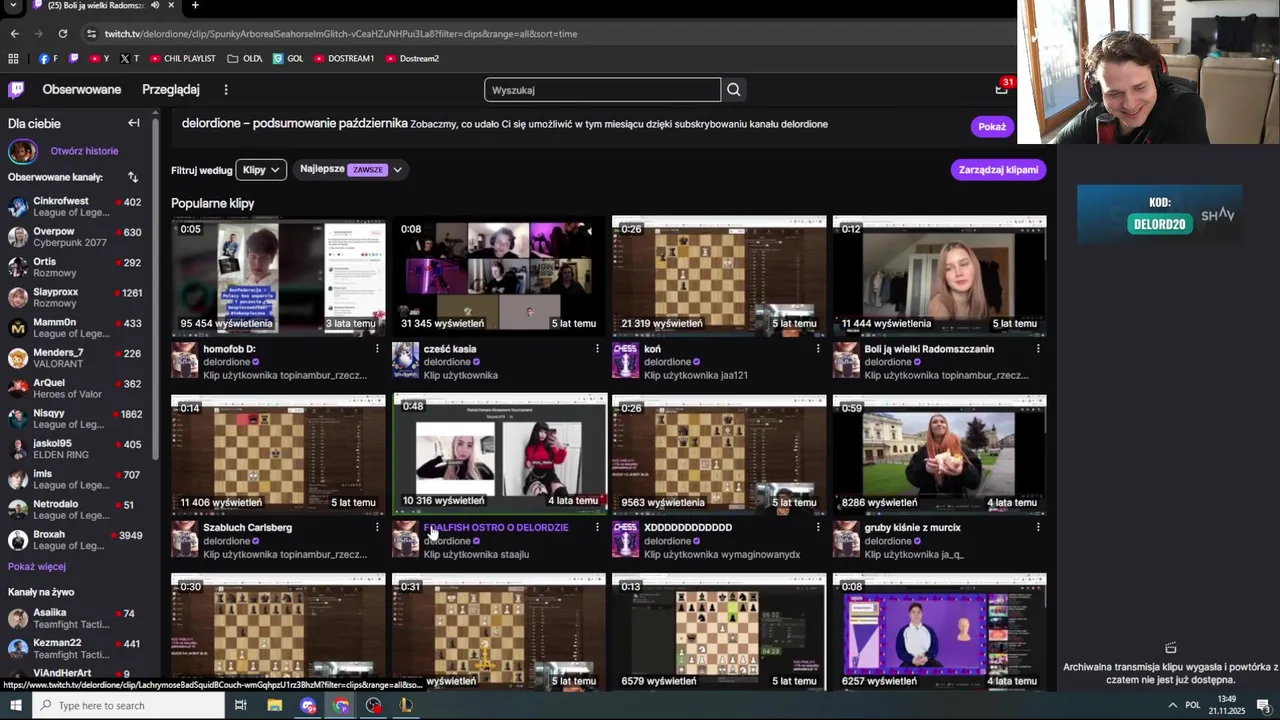
Task: Sort the followed channels list
Action: coord(132,177)
